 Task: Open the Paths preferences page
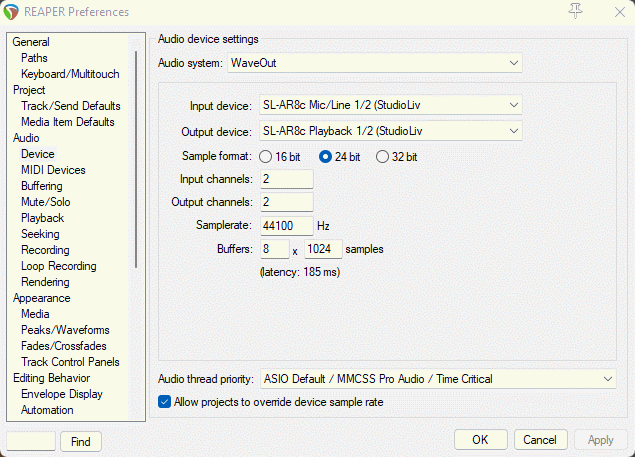click(x=34, y=58)
